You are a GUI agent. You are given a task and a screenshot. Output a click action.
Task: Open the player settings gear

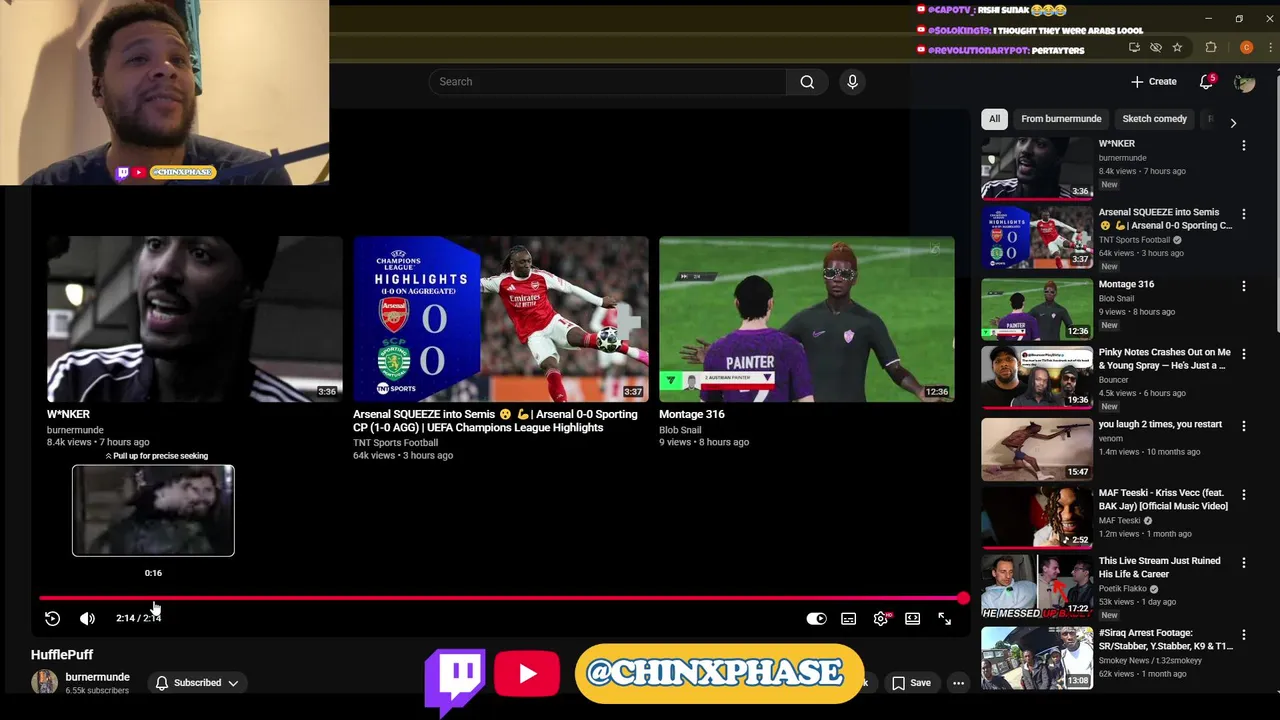[881, 619]
